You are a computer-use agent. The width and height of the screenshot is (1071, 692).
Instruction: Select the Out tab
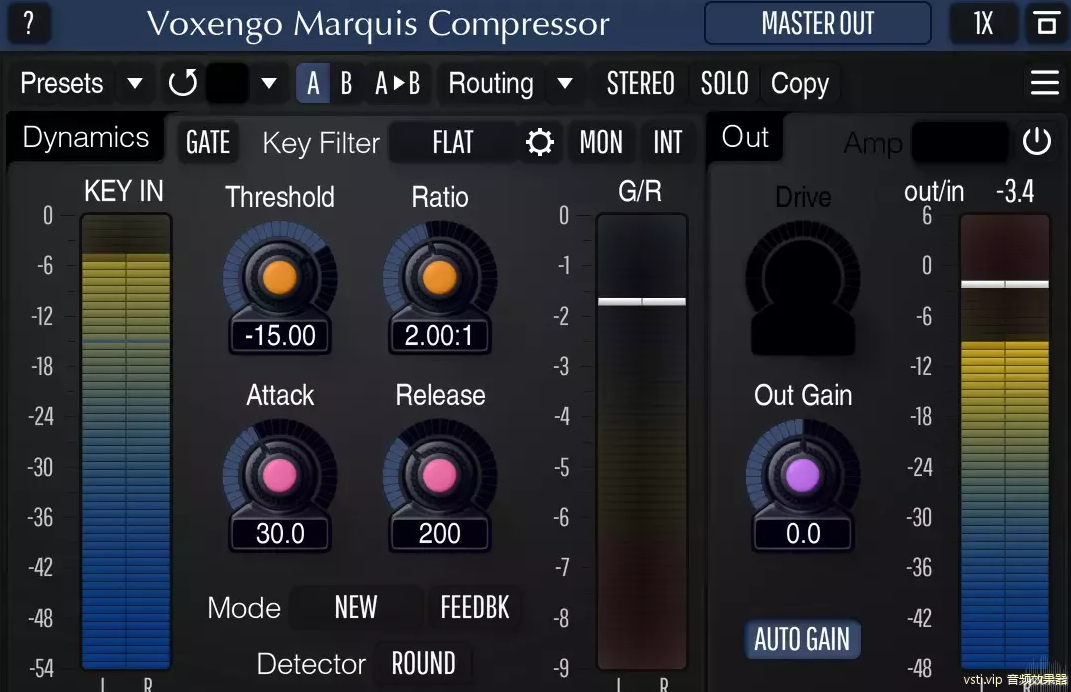tap(745, 138)
